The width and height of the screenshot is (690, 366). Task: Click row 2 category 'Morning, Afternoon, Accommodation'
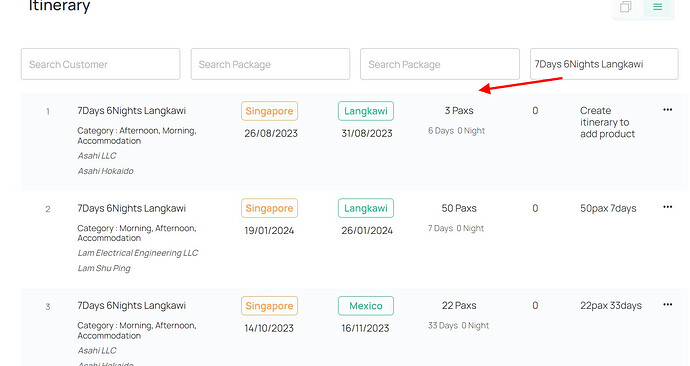(137, 233)
